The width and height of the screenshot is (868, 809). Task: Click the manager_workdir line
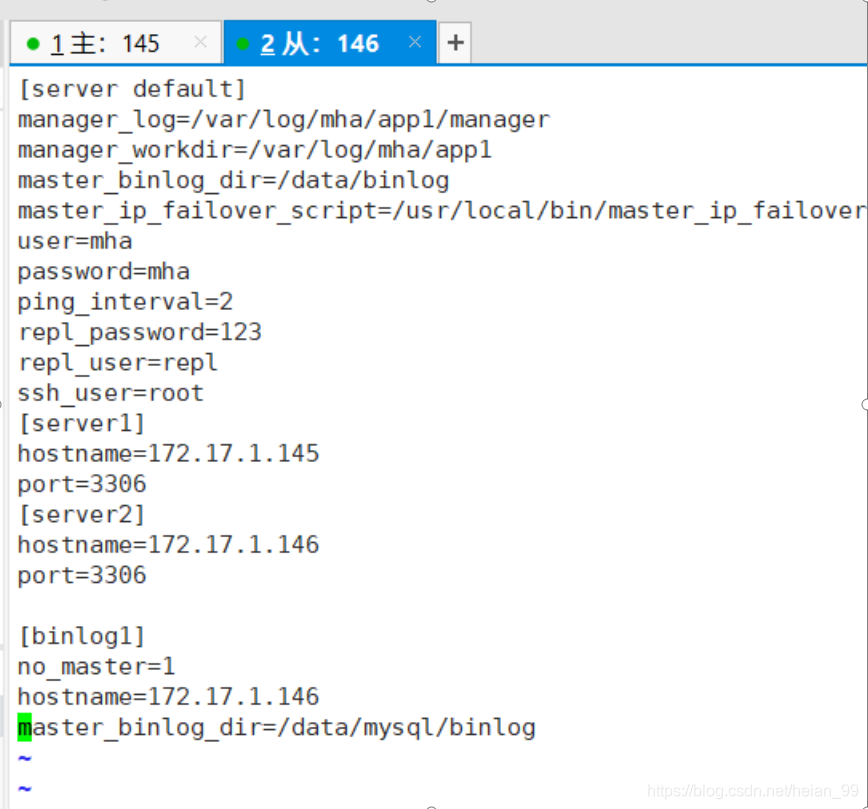click(255, 150)
